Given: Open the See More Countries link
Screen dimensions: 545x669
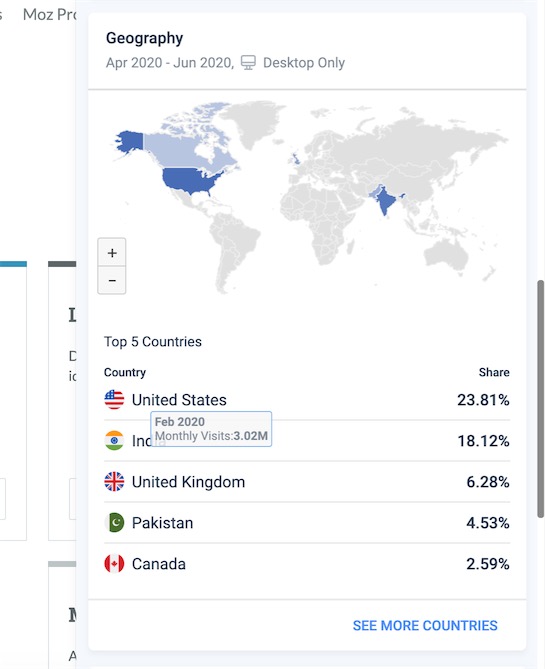Looking at the screenshot, I should point(425,625).
